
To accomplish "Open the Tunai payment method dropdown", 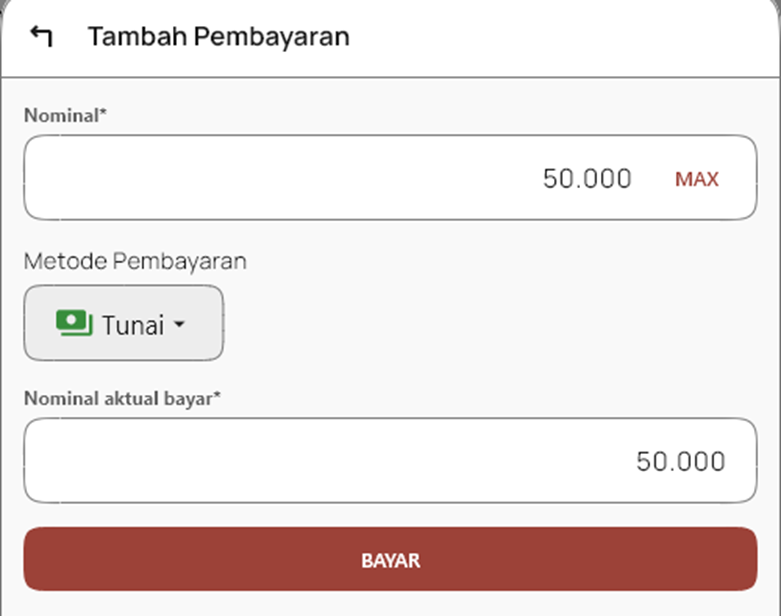I will pyautogui.click(x=123, y=323).
